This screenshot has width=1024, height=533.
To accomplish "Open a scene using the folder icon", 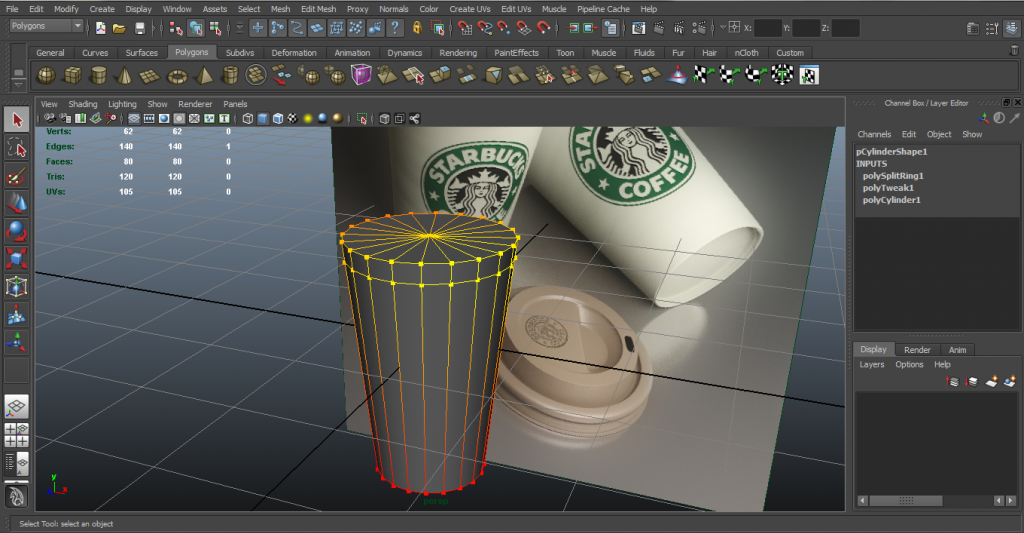I will click(x=119, y=28).
